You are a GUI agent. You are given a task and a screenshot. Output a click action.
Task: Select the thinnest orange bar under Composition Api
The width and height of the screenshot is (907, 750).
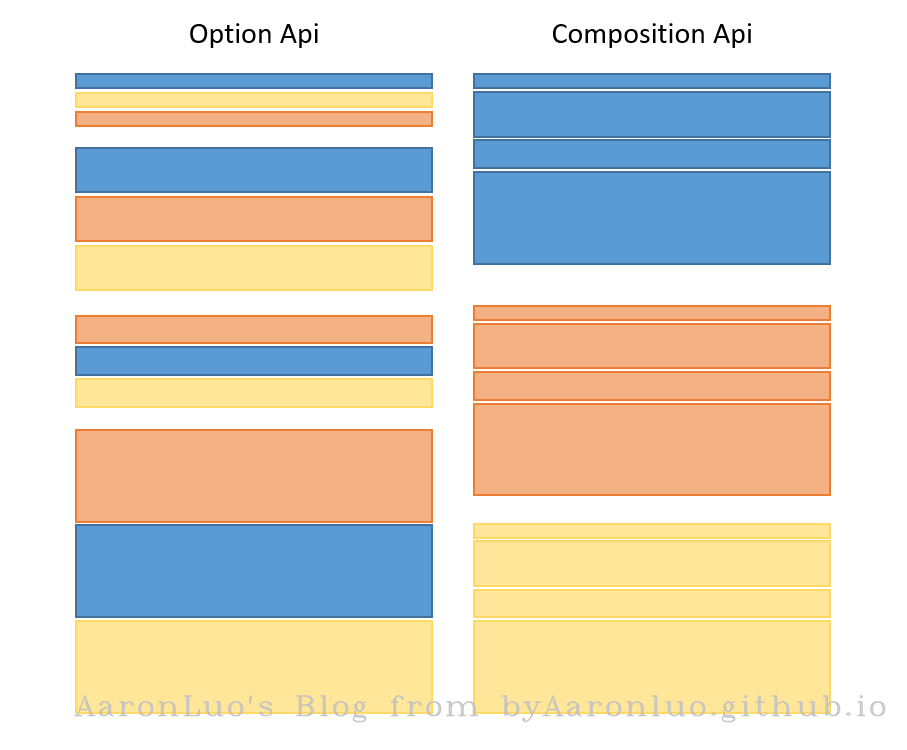point(651,313)
